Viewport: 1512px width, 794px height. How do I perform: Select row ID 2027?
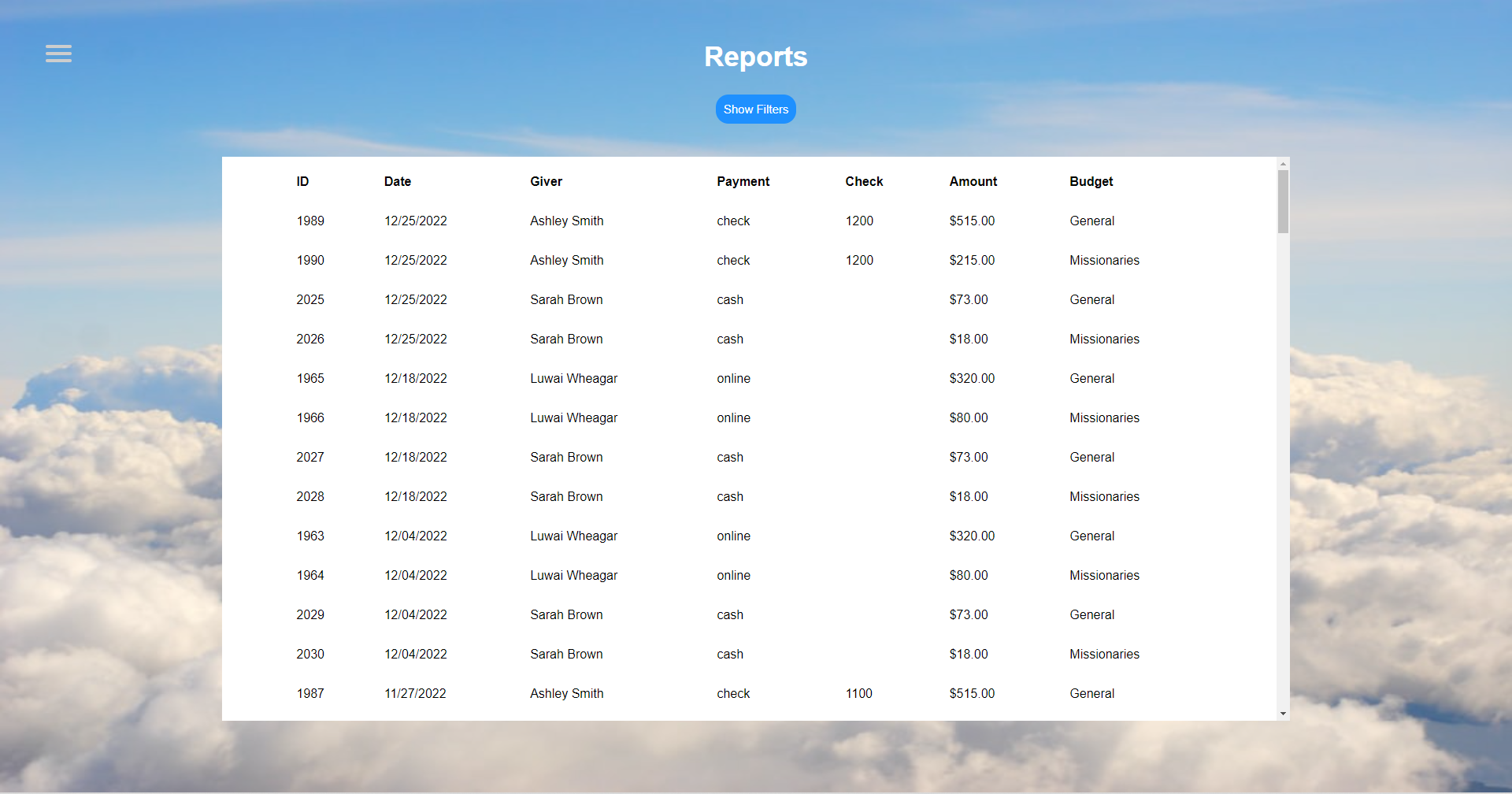click(x=749, y=457)
